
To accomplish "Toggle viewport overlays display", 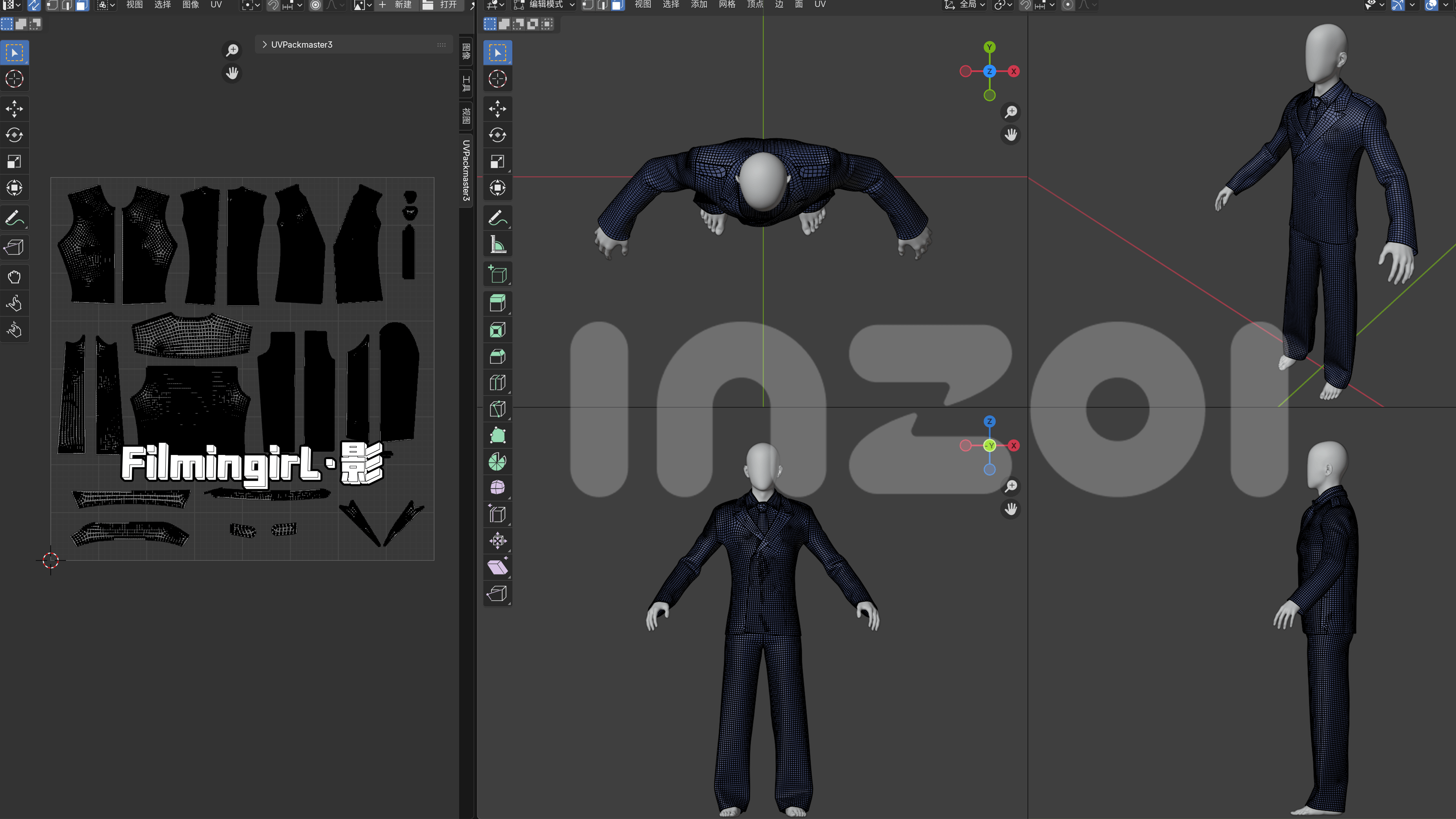I will coord(1431,5).
